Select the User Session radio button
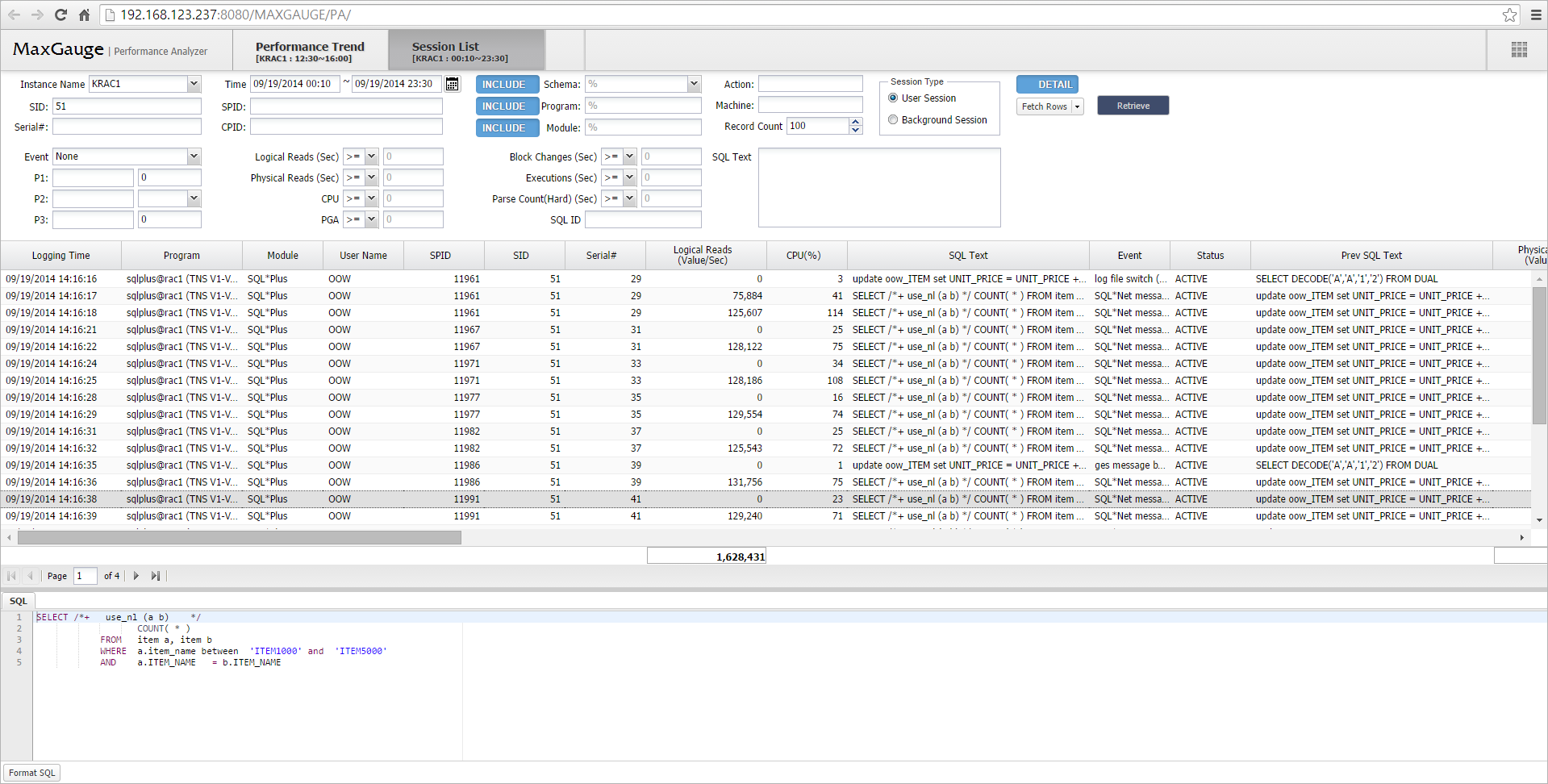This screenshot has height=784, width=1548. [893, 98]
